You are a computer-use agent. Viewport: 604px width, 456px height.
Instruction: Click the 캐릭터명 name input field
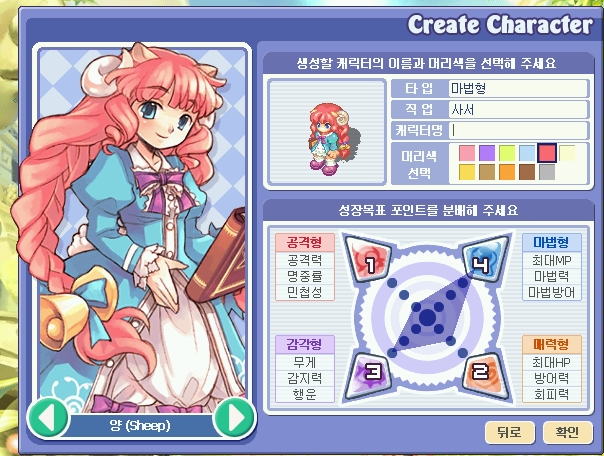(x=518, y=131)
